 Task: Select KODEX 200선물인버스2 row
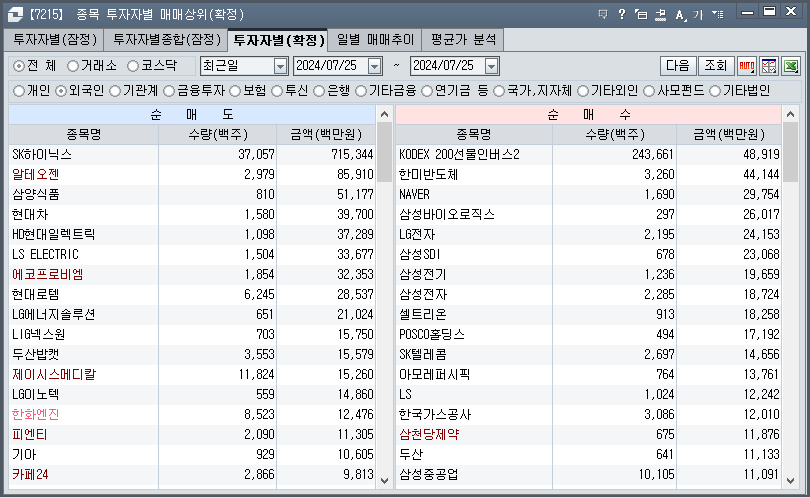click(588, 154)
